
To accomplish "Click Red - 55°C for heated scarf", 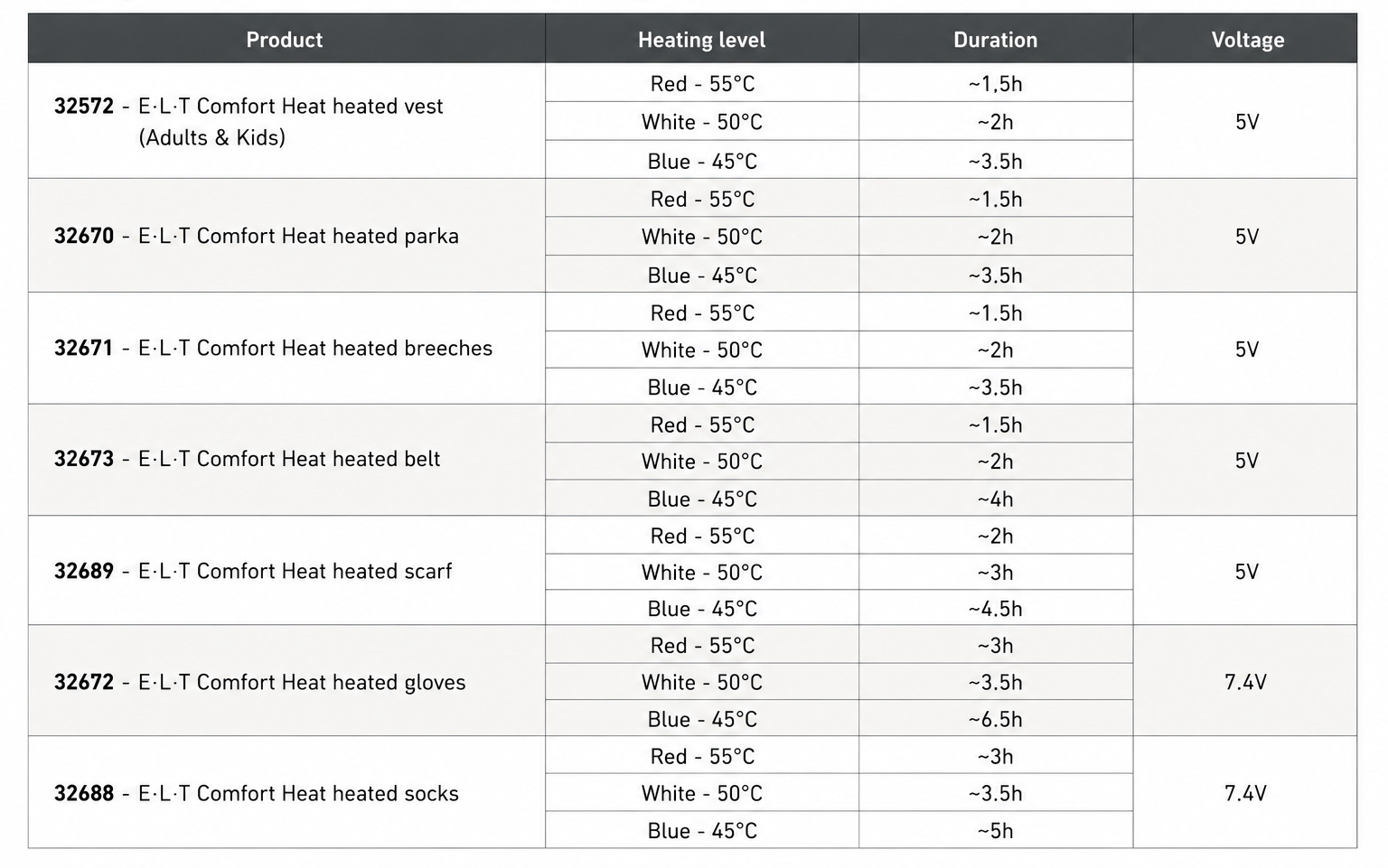I will pos(702,536).
